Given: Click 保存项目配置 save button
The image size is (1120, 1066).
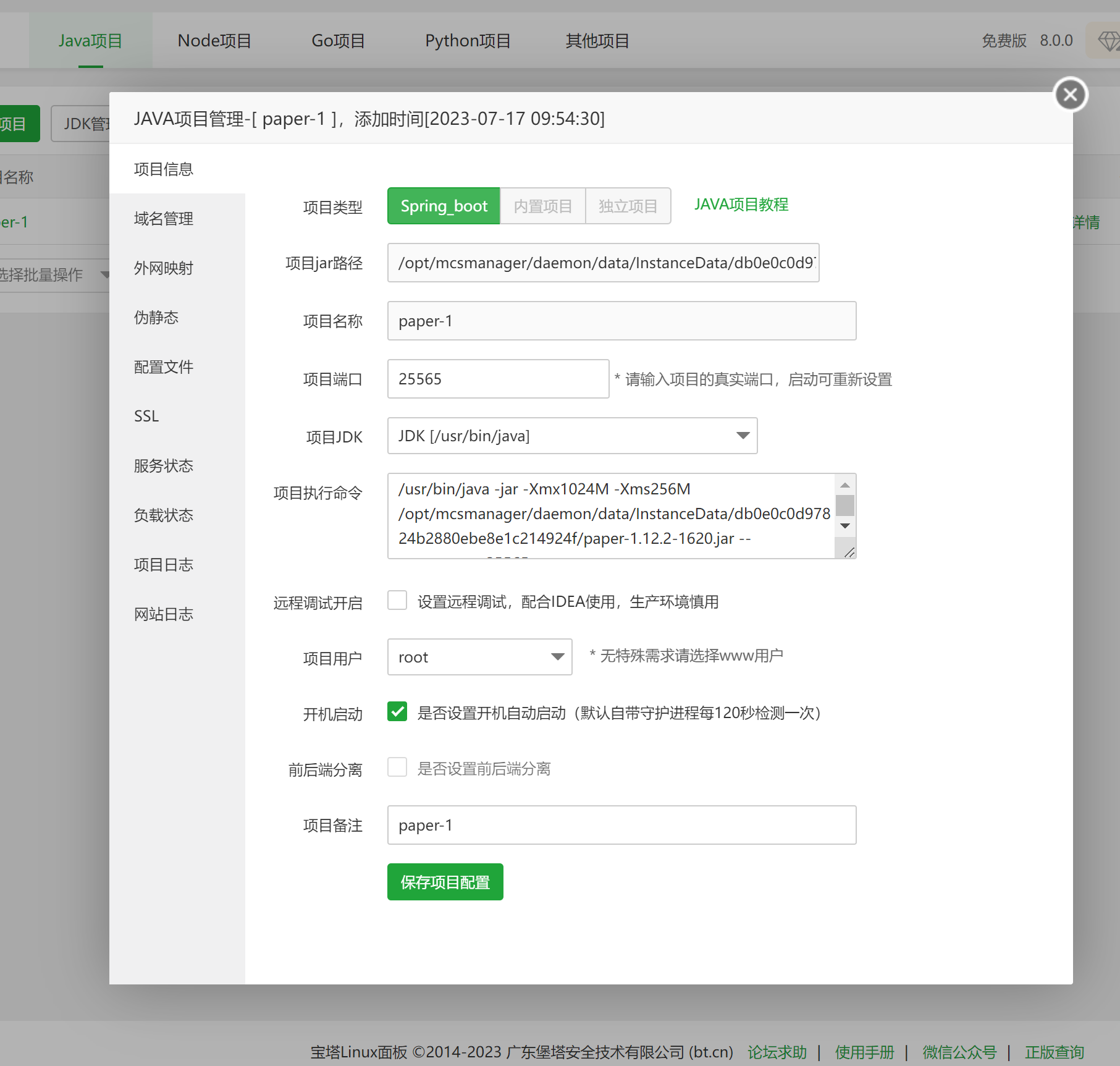Looking at the screenshot, I should (445, 882).
